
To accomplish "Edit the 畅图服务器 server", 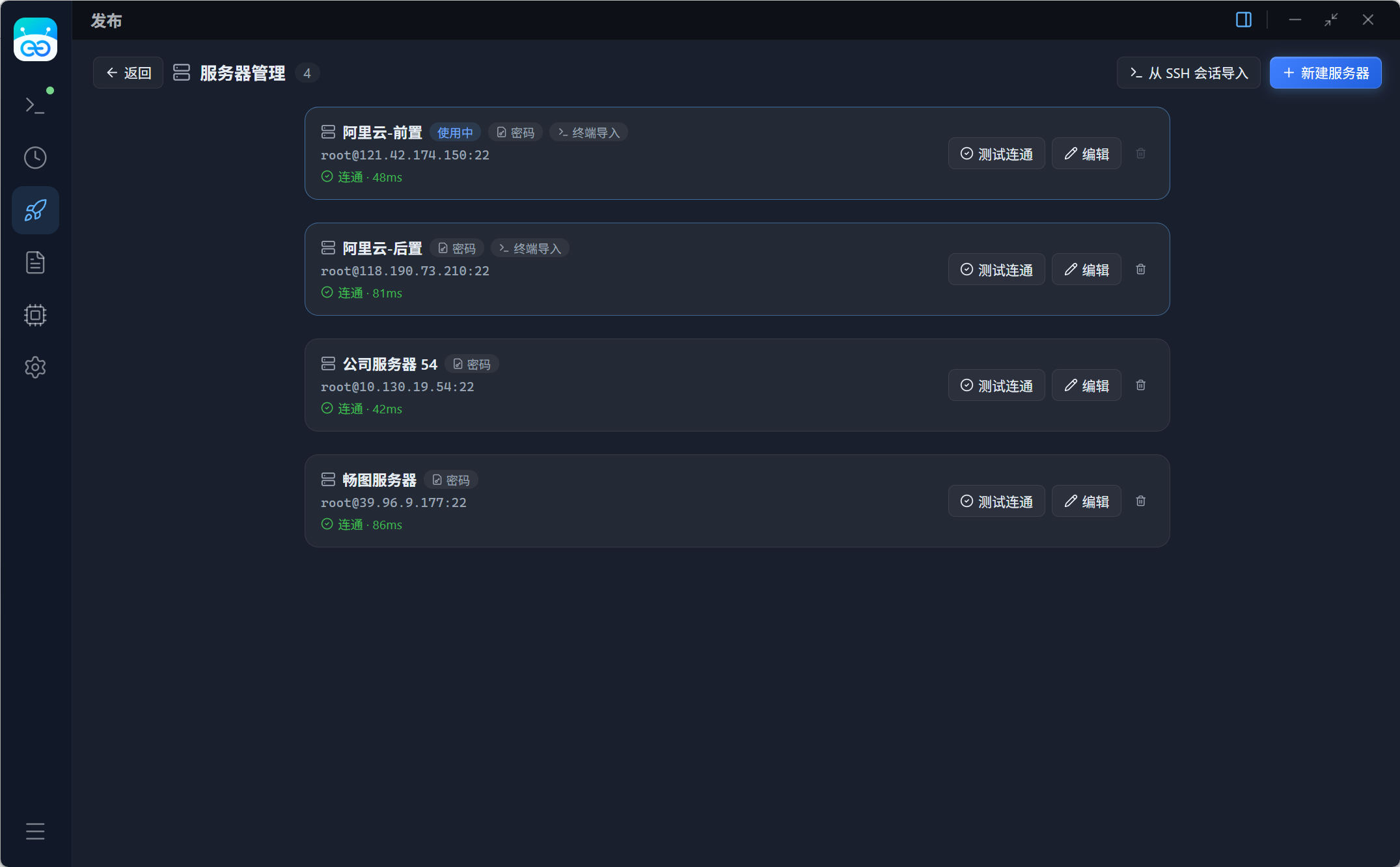I will (x=1086, y=501).
